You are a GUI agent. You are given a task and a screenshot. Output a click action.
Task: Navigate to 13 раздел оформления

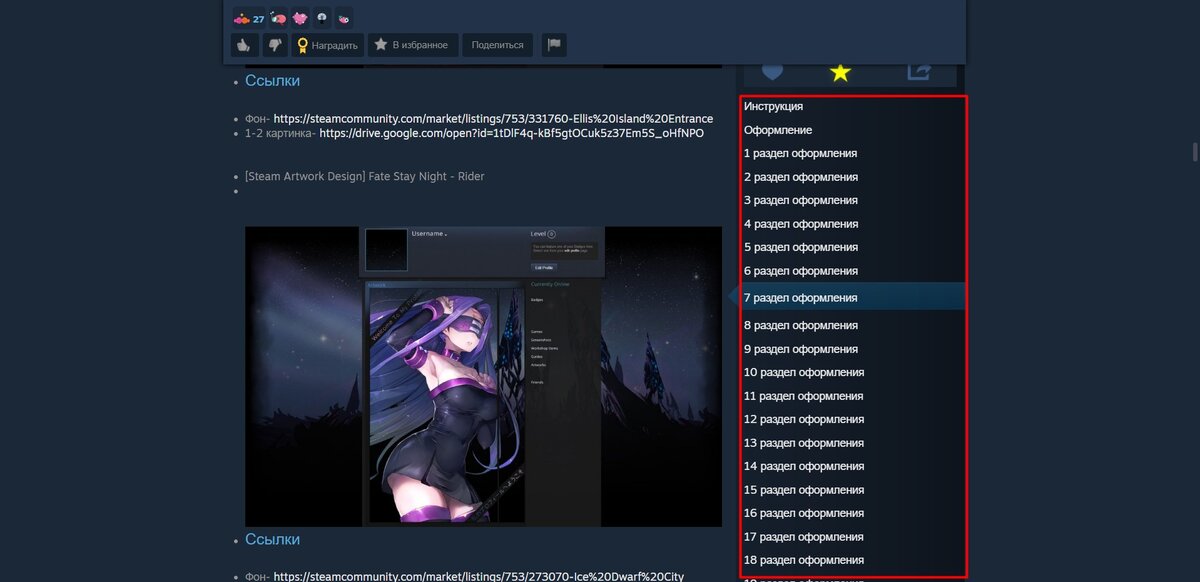click(804, 443)
